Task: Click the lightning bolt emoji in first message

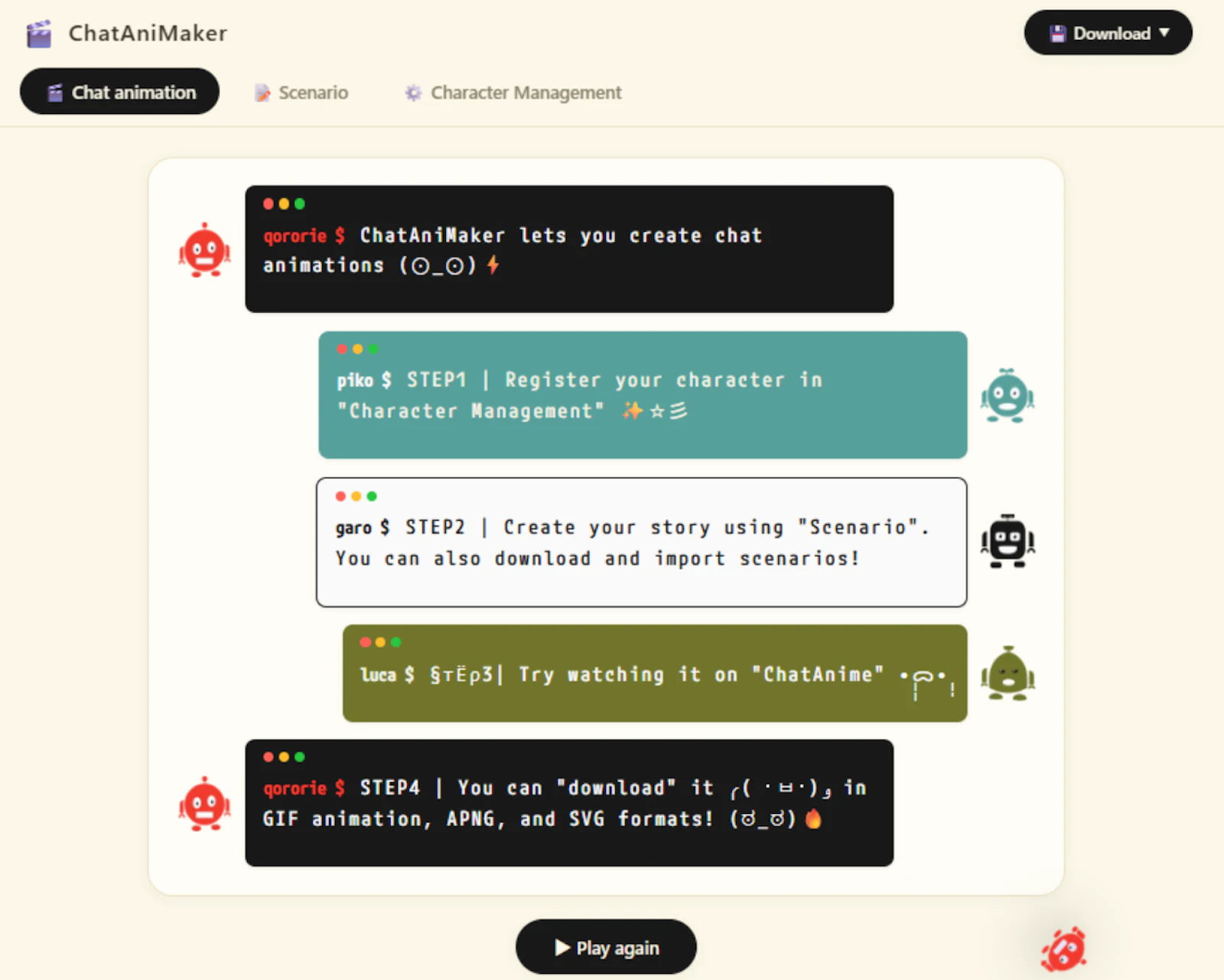Action: [x=493, y=265]
